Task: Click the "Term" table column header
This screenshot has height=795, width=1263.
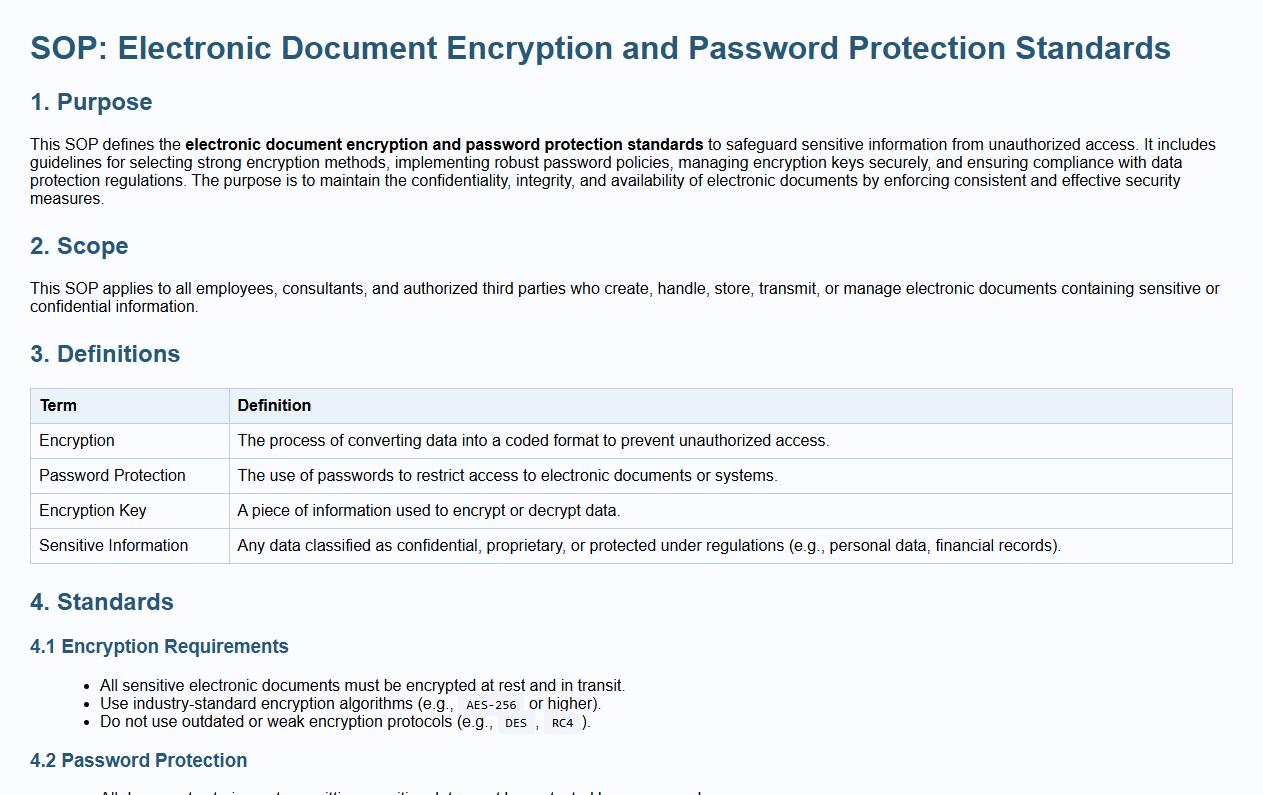Action: 58,406
